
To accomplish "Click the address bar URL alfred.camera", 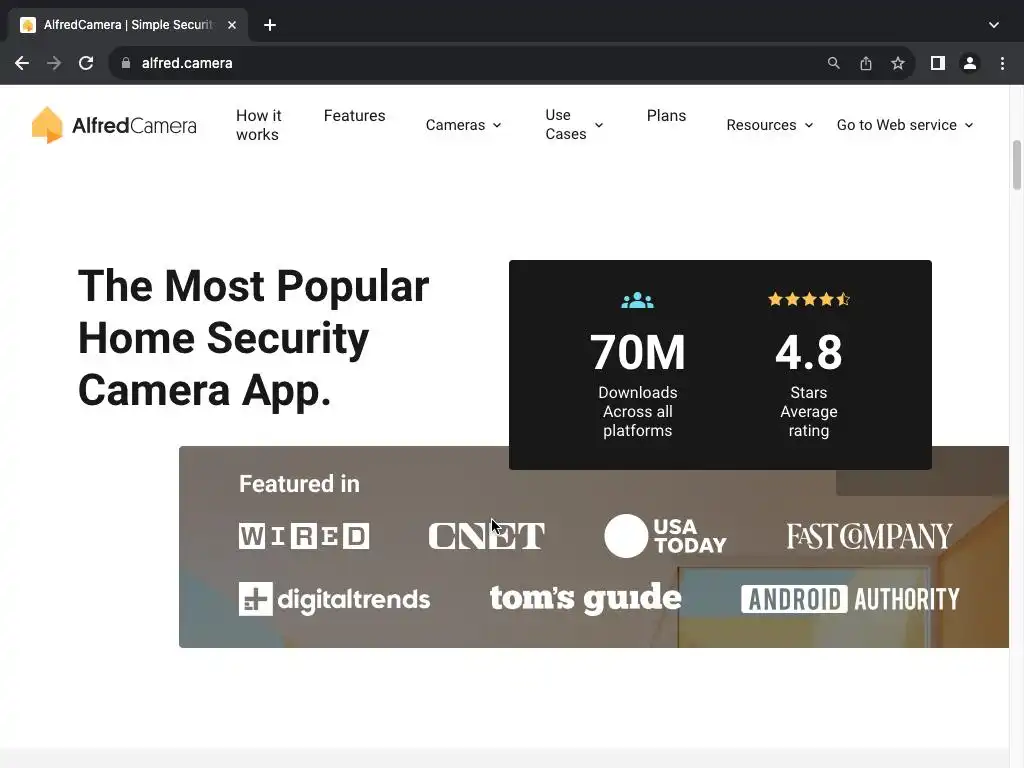I will pyautogui.click(x=187, y=63).
